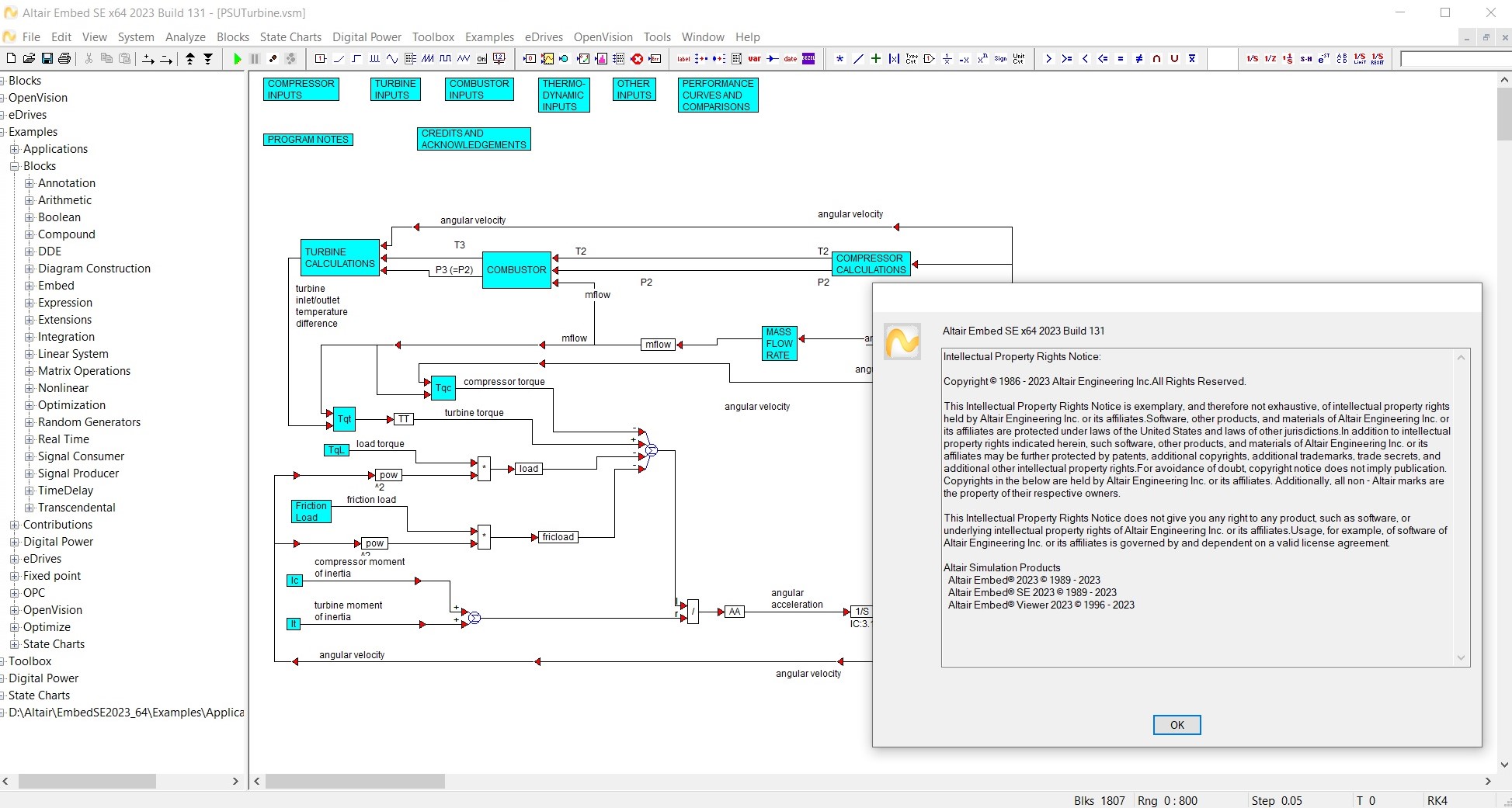Click the About dialog text scroll-down arrow
Image resolution: width=1512 pixels, height=808 pixels.
(x=1461, y=657)
